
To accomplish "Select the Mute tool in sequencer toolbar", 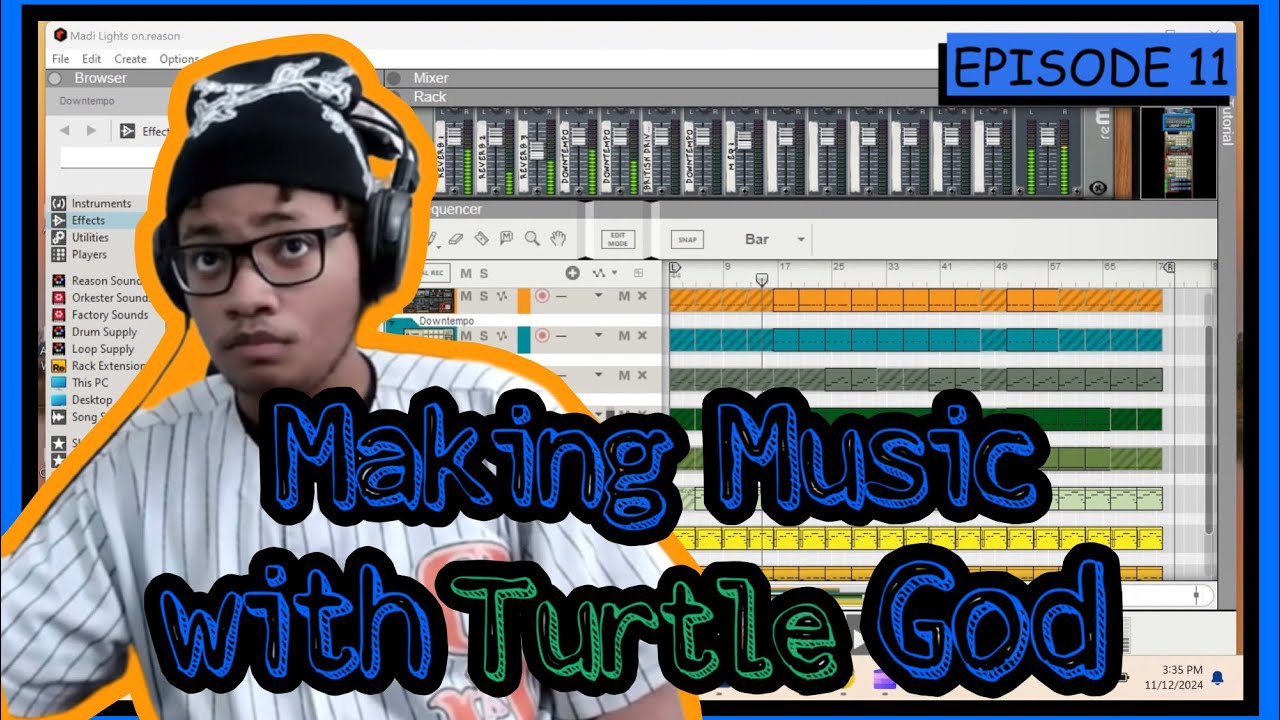I will tap(506, 239).
